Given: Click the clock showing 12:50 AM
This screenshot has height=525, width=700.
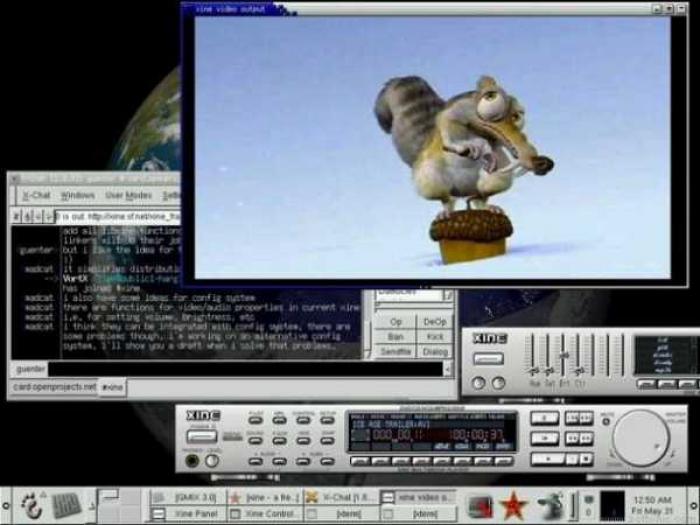Looking at the screenshot, I should (x=652, y=505).
